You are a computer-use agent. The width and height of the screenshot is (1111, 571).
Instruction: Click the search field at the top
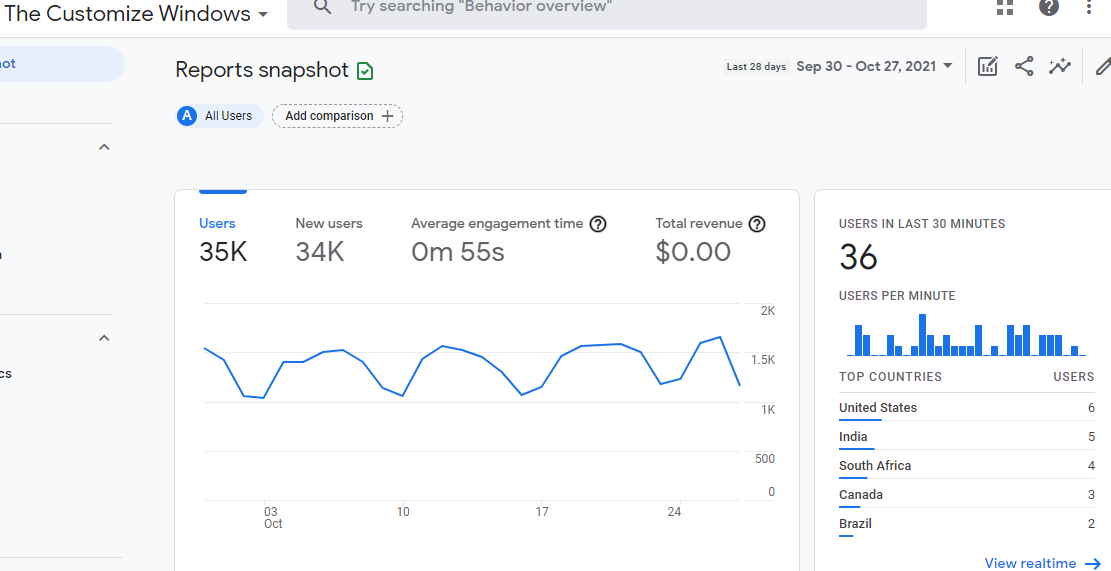607,11
